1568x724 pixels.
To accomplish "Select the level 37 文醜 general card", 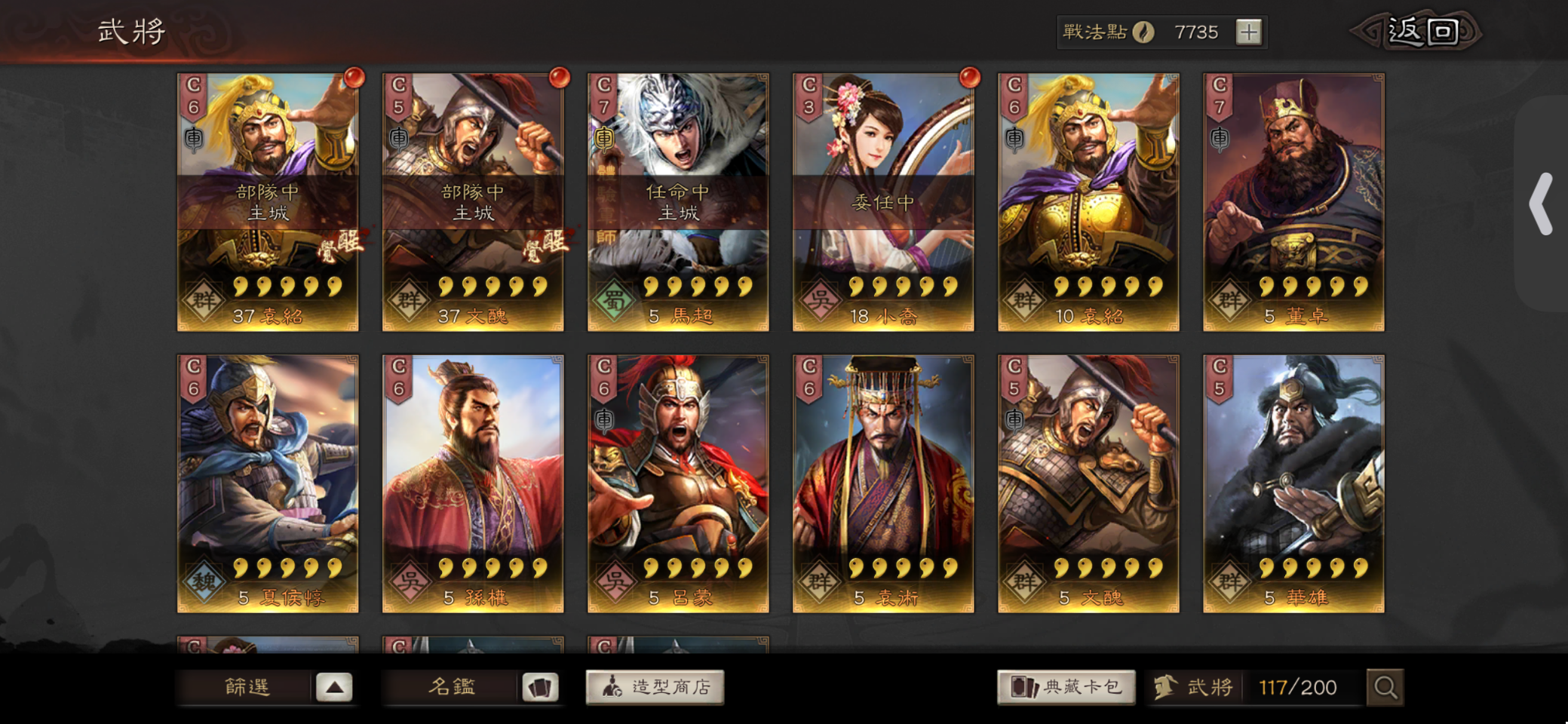I will 473,202.
